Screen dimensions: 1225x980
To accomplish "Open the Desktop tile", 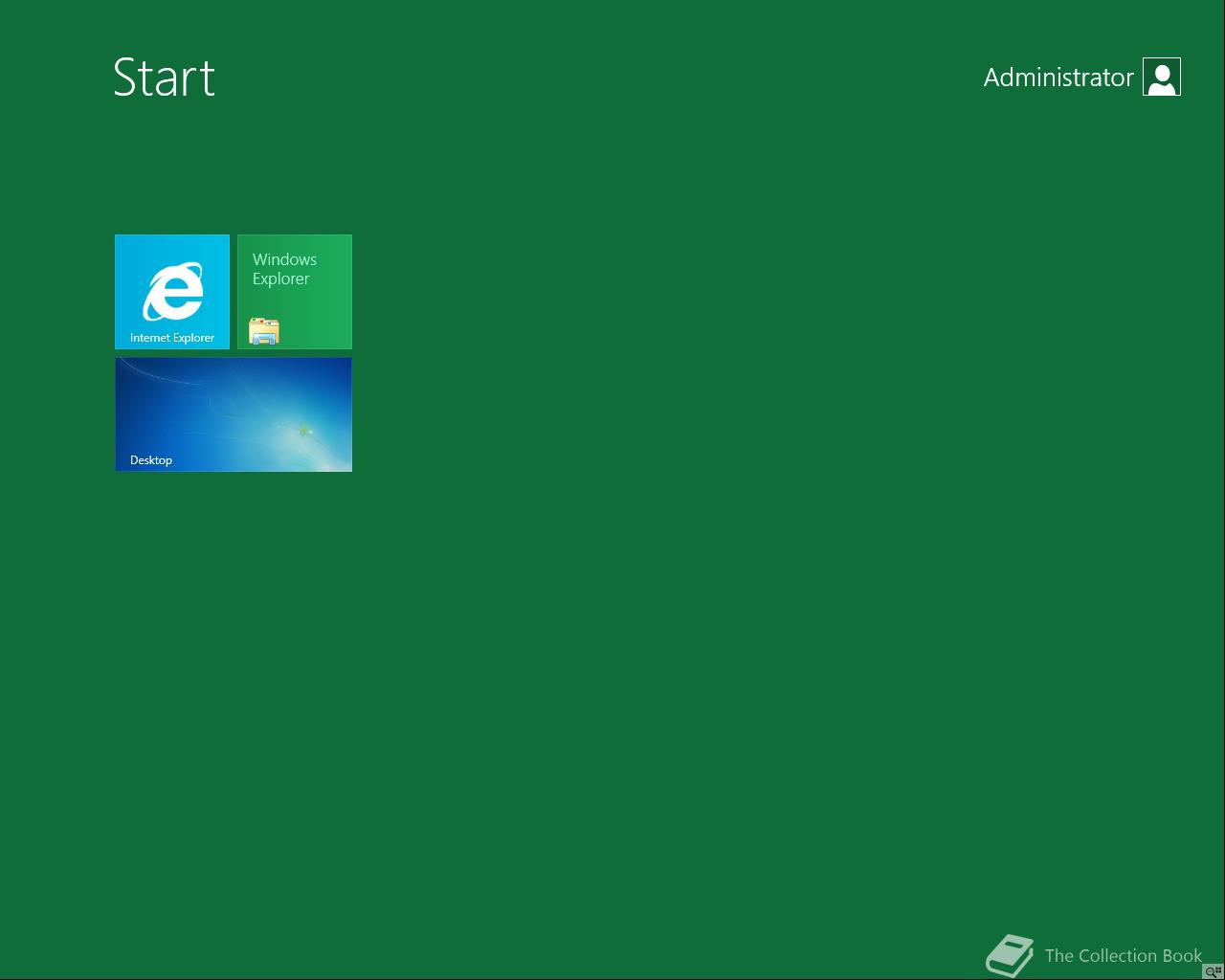I will (x=234, y=414).
